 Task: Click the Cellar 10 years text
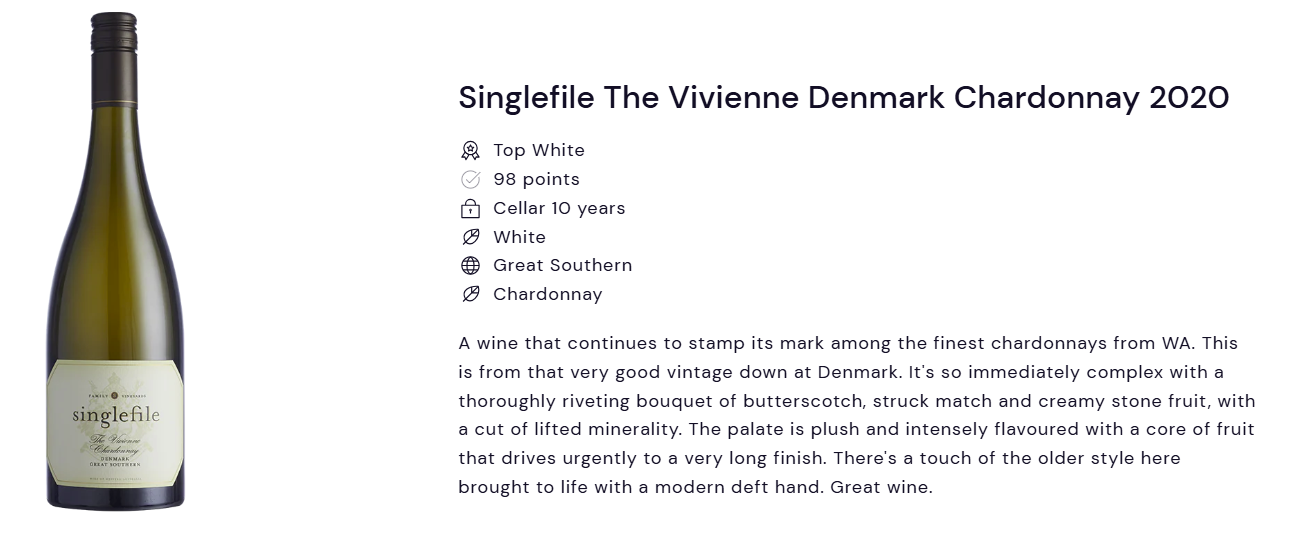[x=559, y=208]
